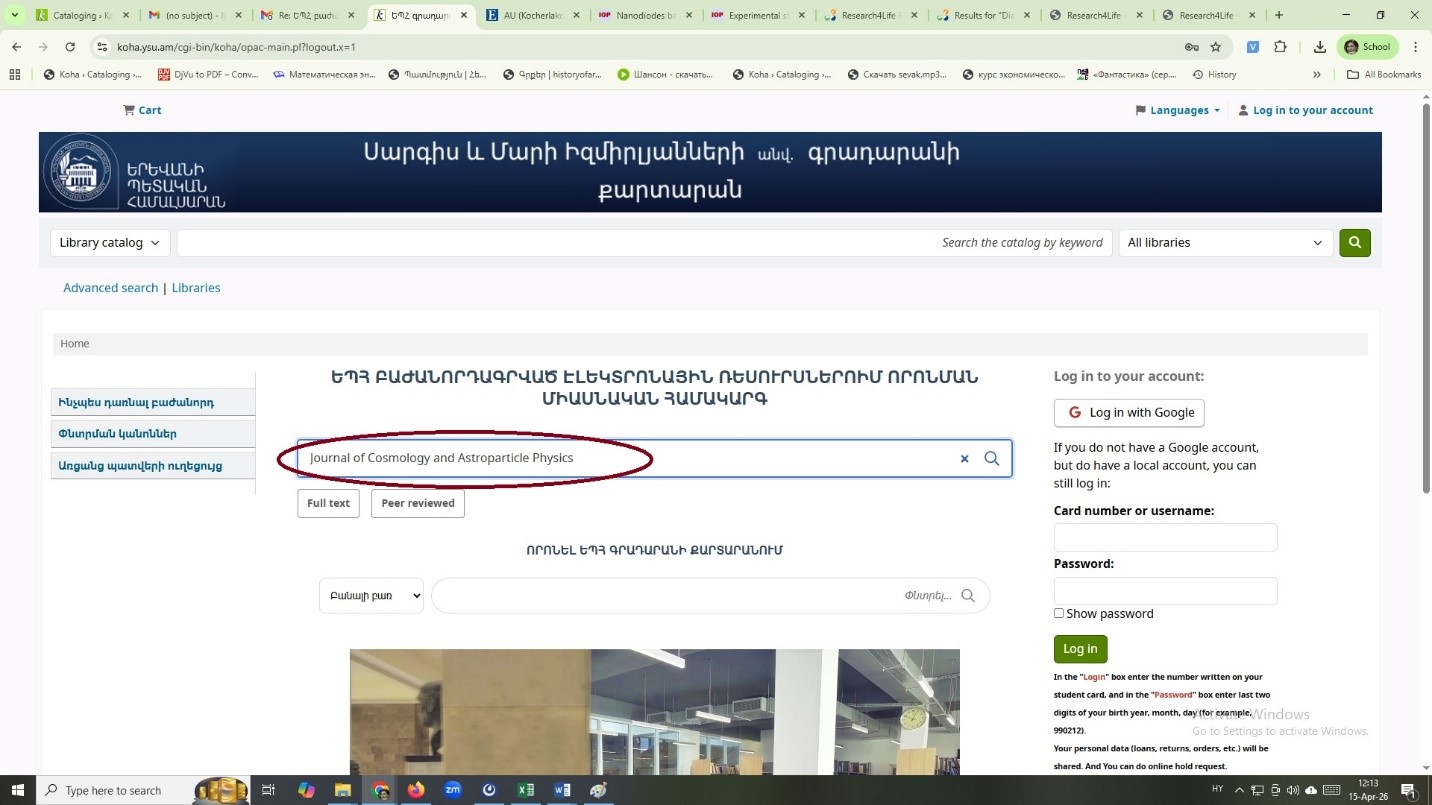Open the browser Extensions puzzle icon
This screenshot has height=805, width=1432.
pos(1280,47)
